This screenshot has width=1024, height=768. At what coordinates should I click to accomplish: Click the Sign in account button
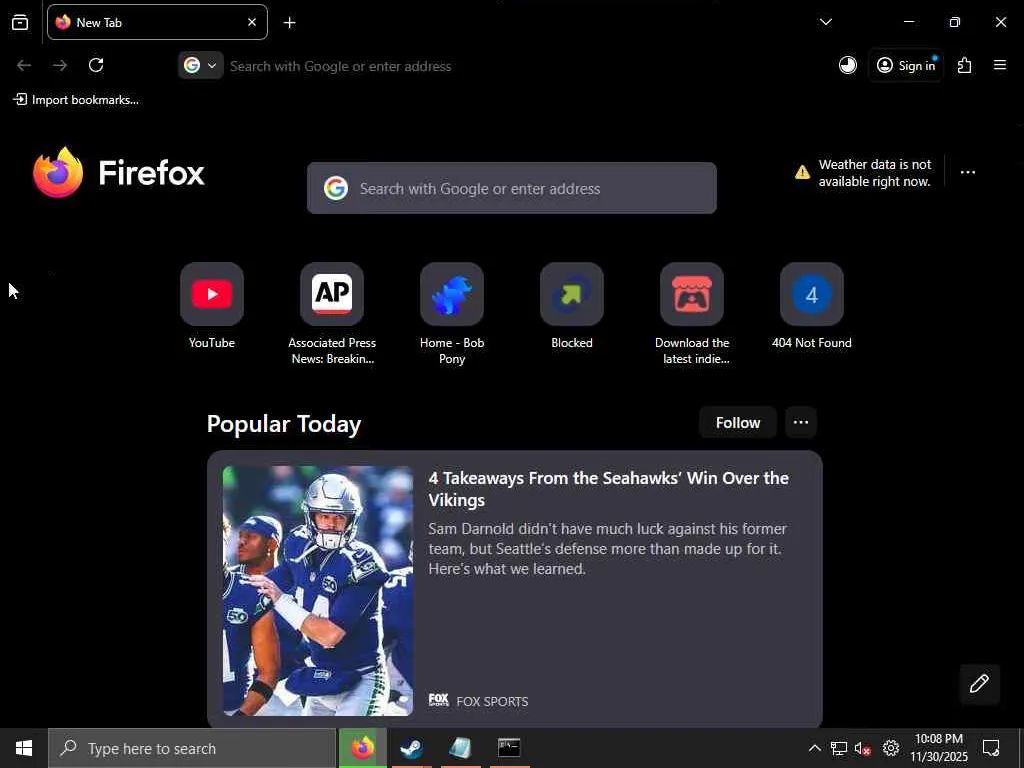click(x=906, y=65)
